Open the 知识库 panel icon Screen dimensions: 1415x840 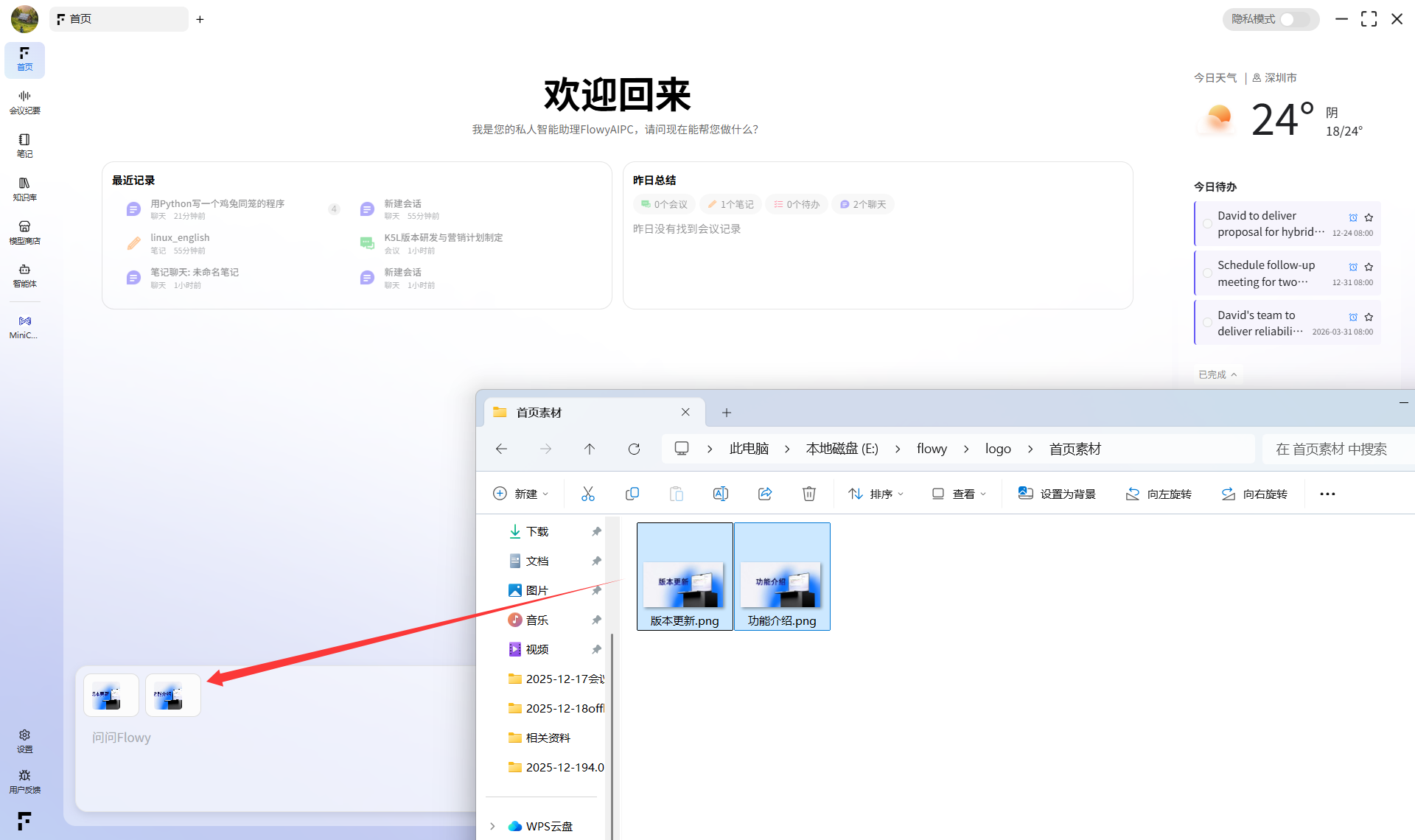pyautogui.click(x=24, y=187)
